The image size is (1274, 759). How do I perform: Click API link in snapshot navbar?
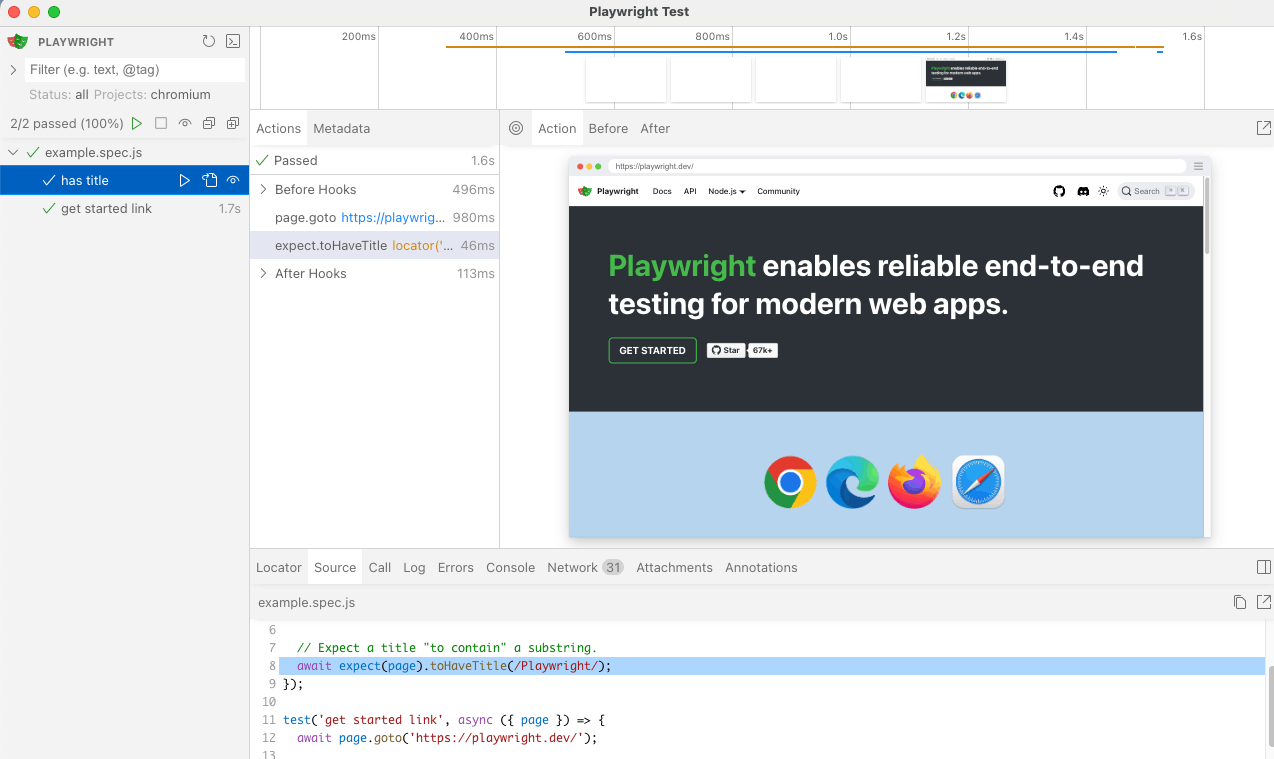click(690, 191)
